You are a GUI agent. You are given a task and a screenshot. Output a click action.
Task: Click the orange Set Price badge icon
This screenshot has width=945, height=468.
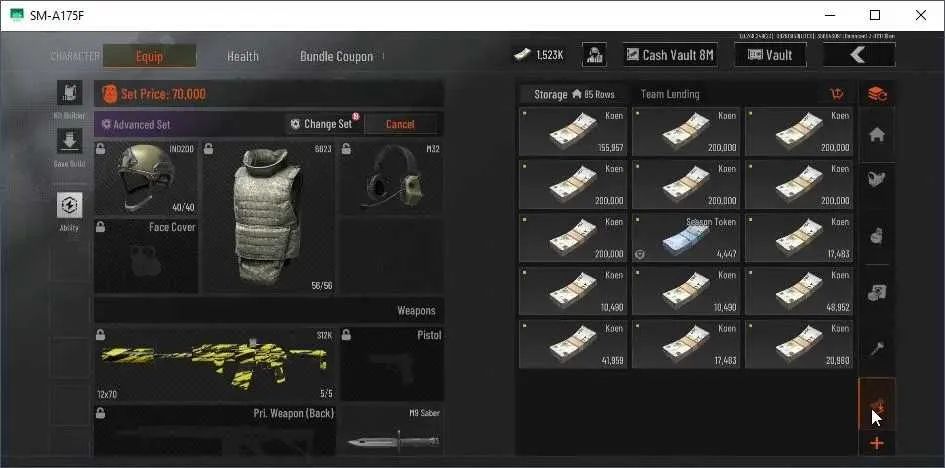pyautogui.click(x=110, y=94)
